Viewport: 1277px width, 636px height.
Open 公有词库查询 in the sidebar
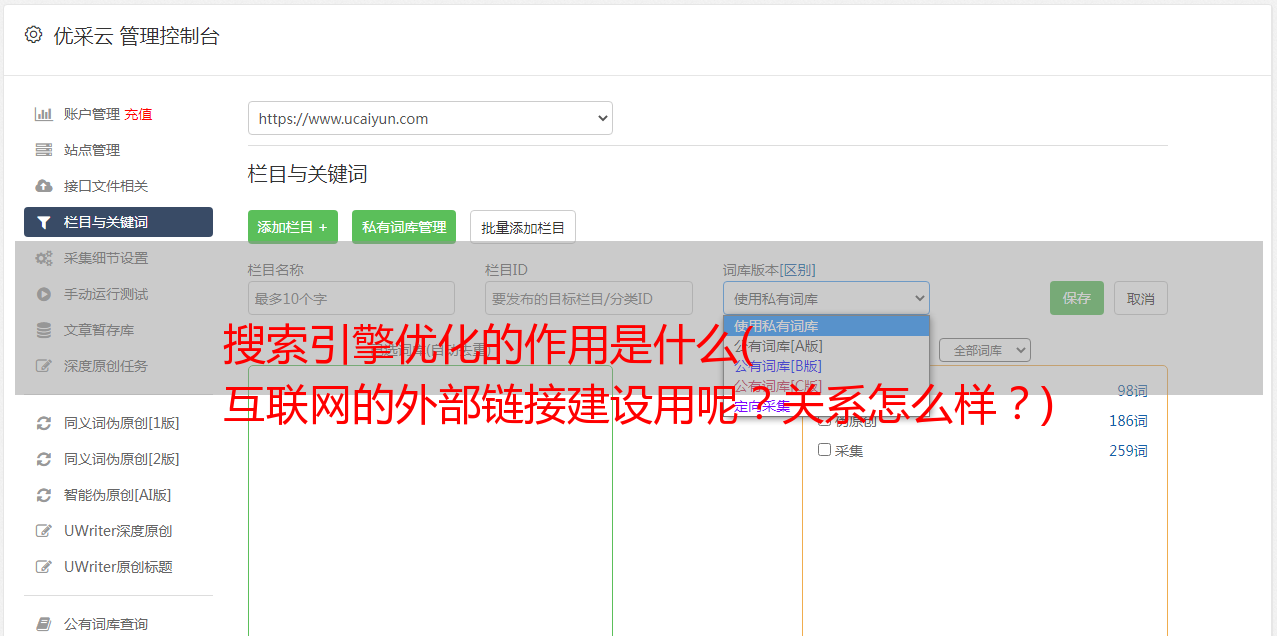coord(106,624)
